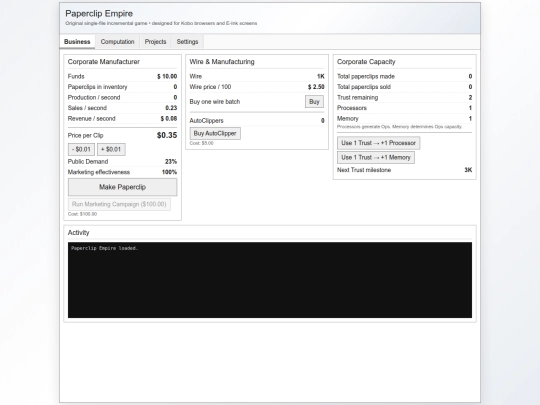
Task: Click the Marketing effectiveness 100% value
Action: coord(169,172)
